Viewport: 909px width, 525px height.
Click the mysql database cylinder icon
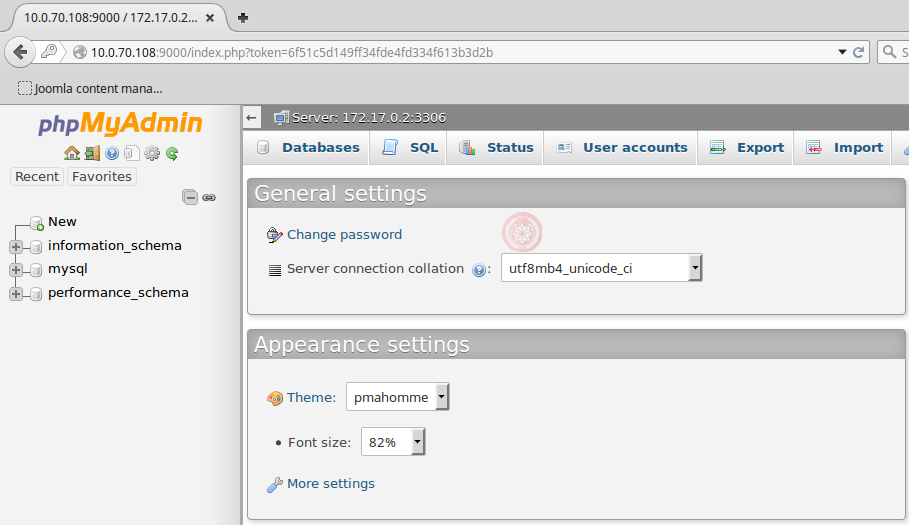click(x=36, y=270)
